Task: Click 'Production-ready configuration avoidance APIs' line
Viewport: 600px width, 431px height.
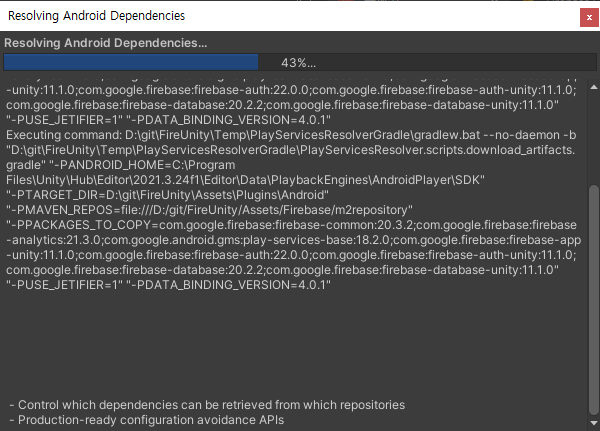Action: 147,420
